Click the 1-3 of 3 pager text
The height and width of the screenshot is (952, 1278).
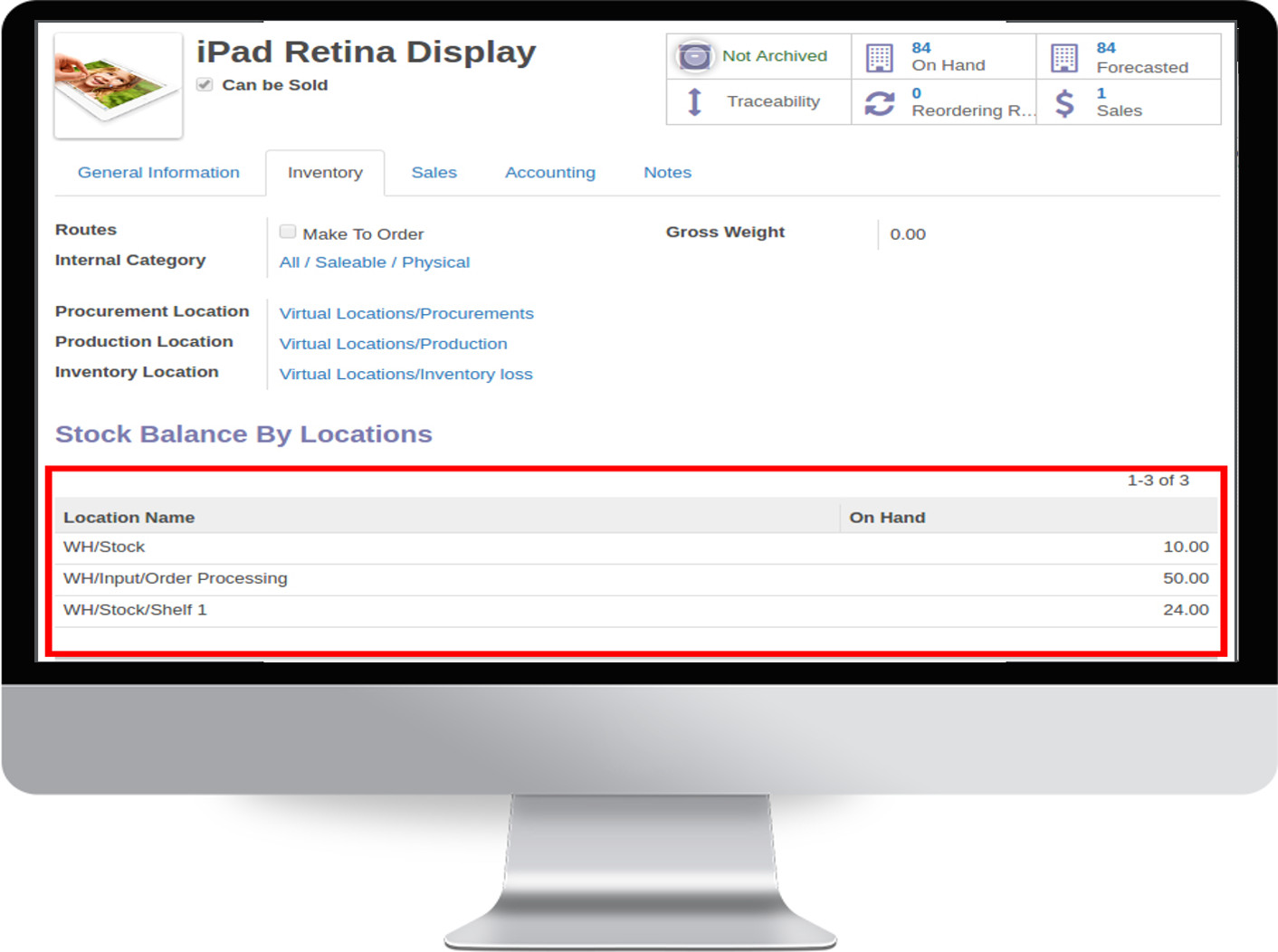1158,481
